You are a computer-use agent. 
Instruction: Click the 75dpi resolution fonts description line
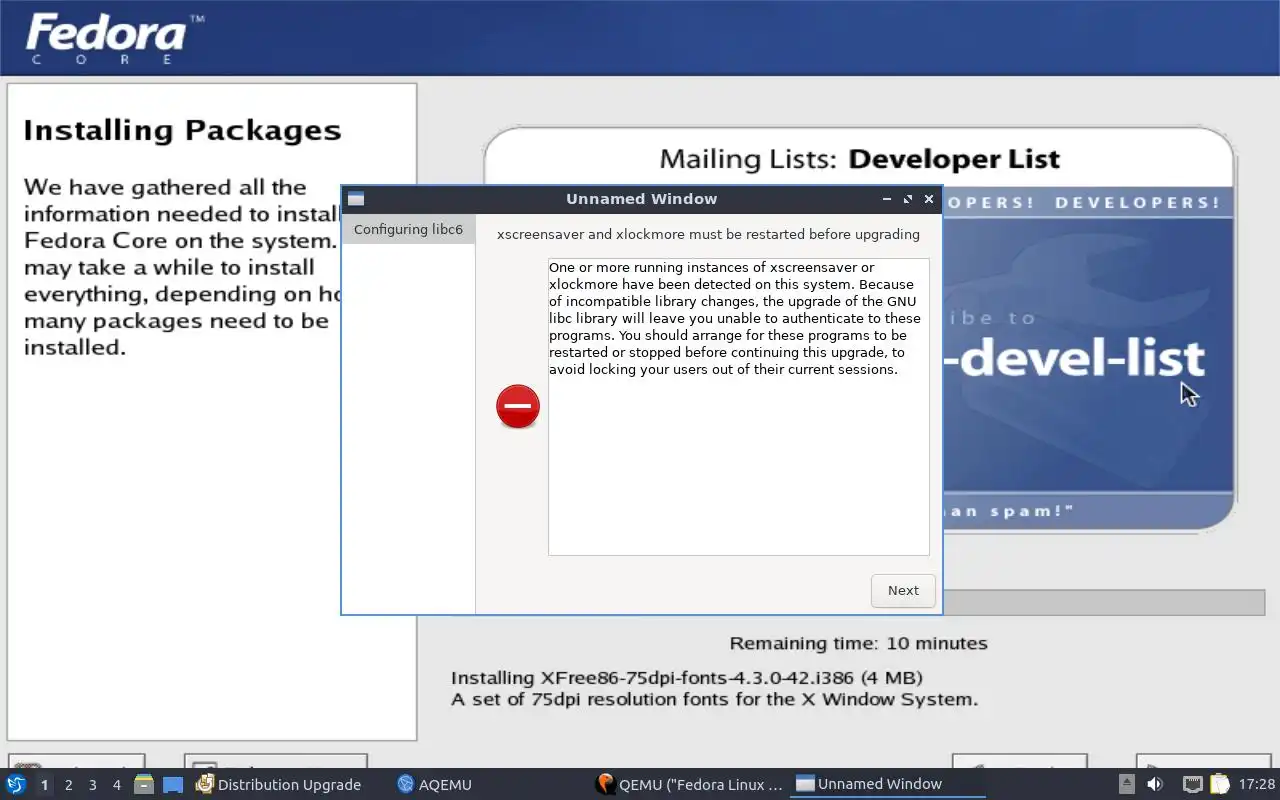(714, 699)
